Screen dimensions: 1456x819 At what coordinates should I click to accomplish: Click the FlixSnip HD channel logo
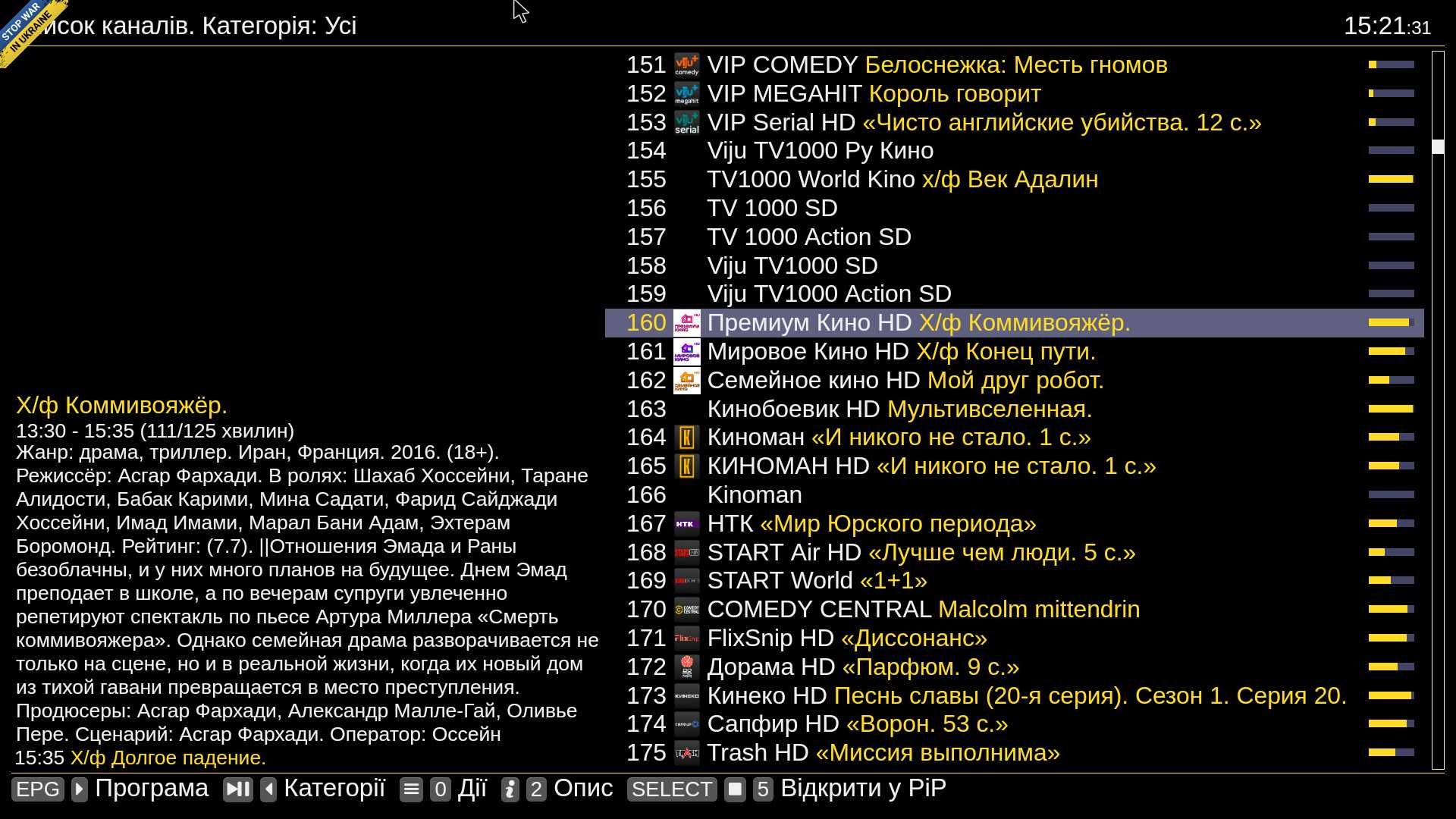[687, 639]
